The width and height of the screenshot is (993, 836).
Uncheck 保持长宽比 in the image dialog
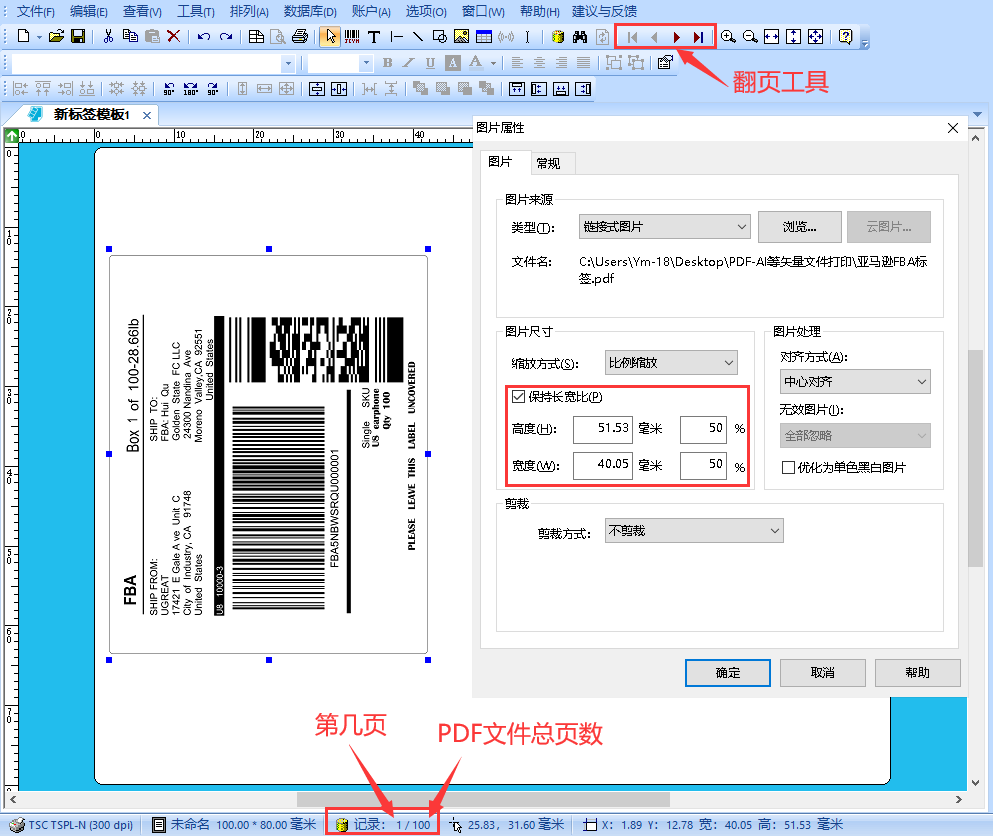coord(518,398)
